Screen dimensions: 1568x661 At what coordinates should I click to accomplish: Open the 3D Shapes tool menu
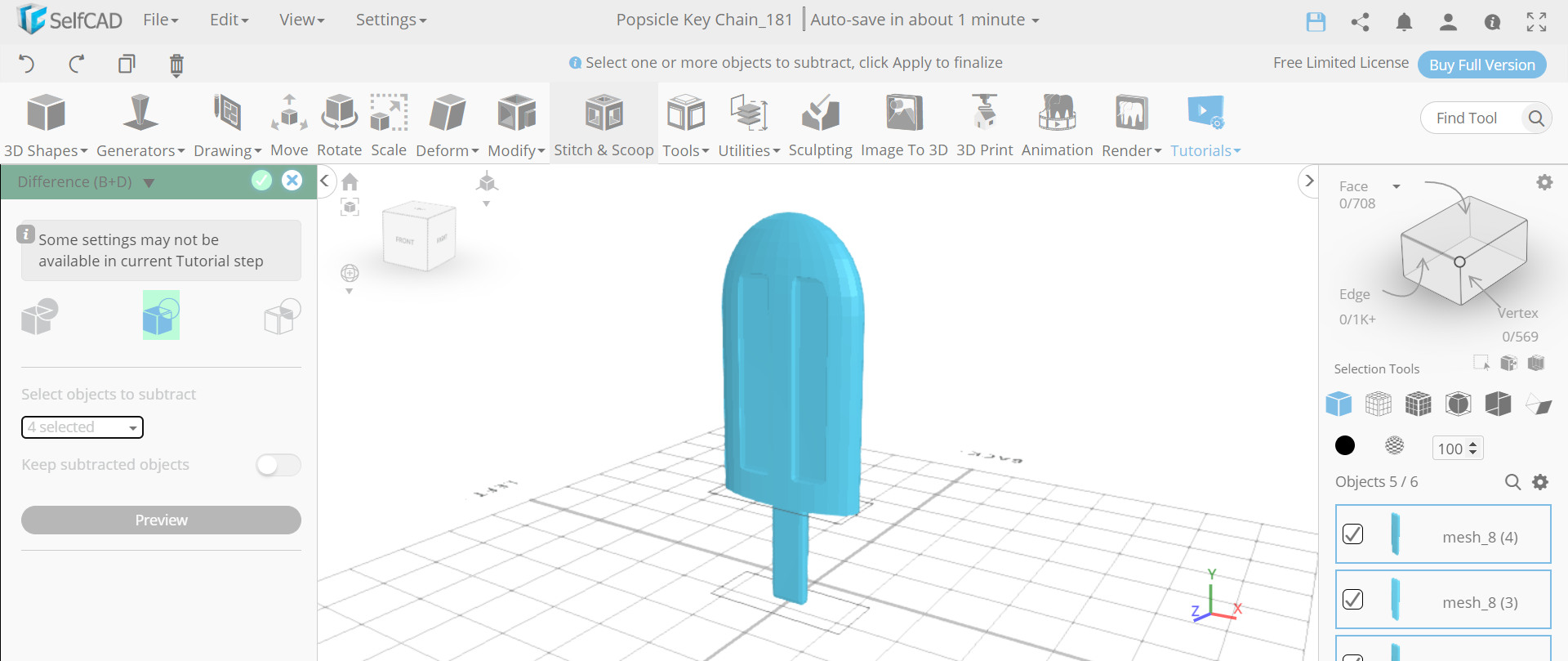click(x=46, y=125)
